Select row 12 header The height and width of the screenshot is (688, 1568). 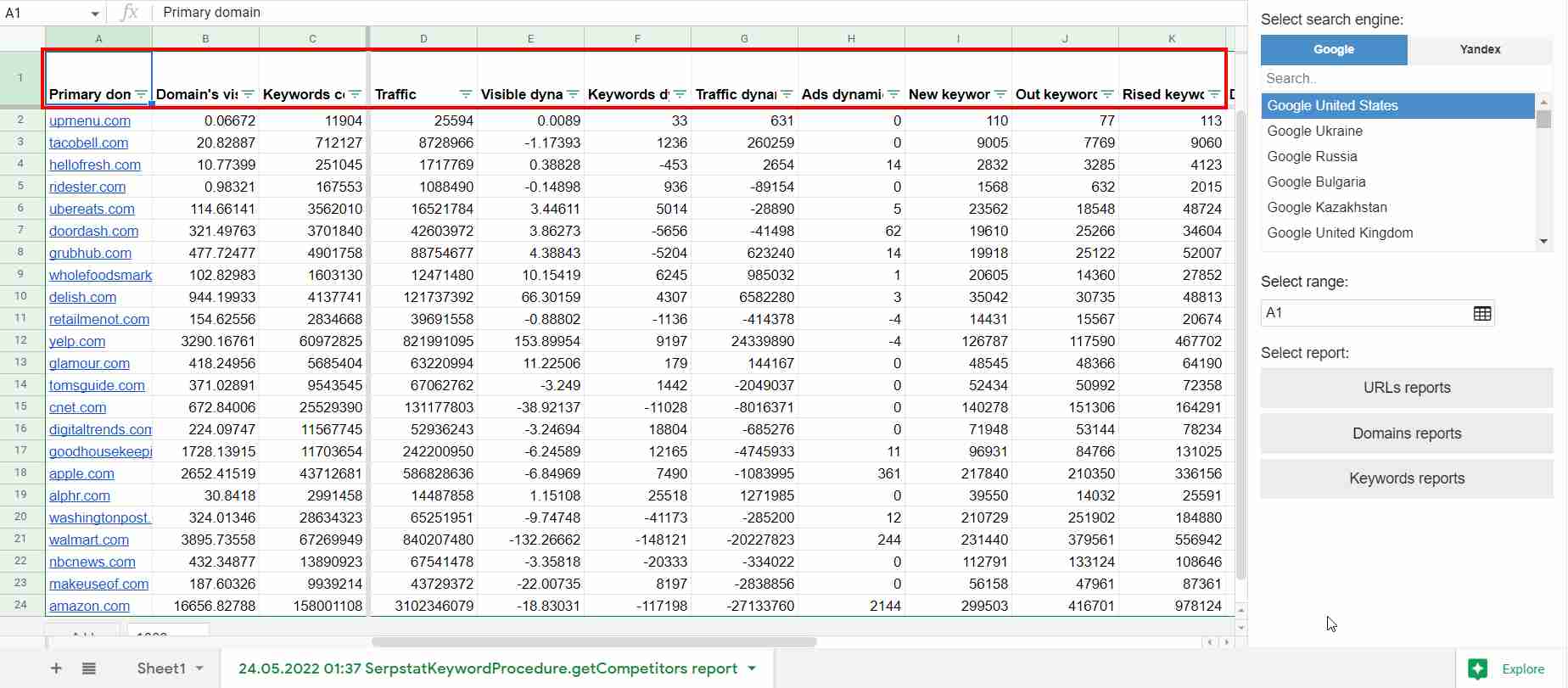click(x=21, y=340)
